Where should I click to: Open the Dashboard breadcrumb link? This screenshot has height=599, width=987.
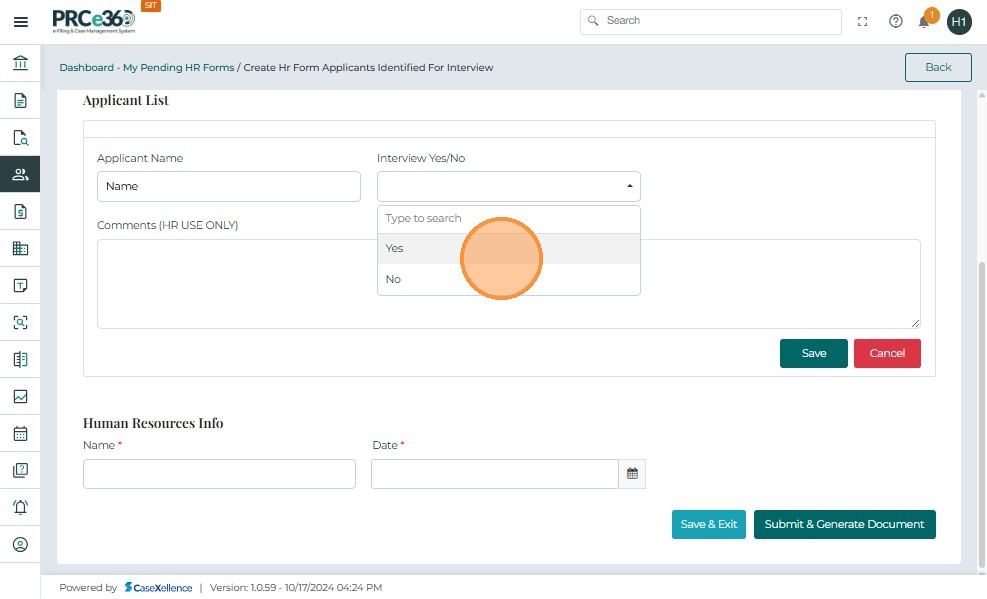tap(86, 67)
